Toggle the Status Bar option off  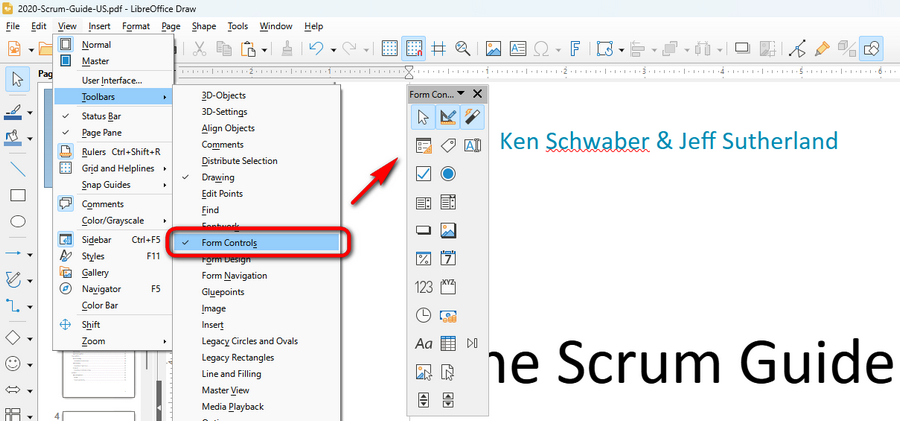click(x=101, y=116)
